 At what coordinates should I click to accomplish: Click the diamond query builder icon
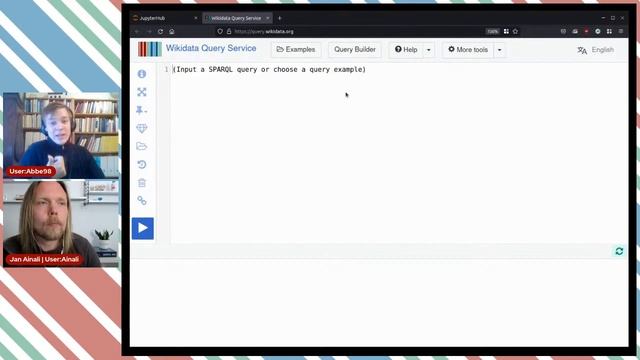(x=142, y=129)
